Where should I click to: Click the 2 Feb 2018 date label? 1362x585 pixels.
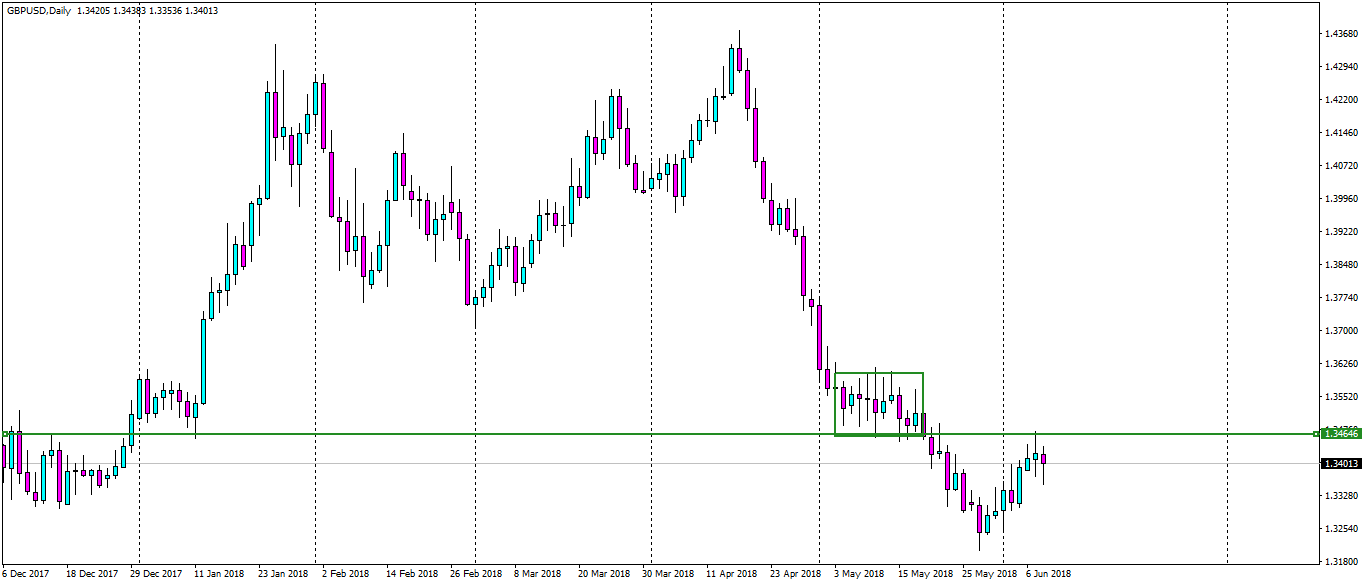[345, 574]
